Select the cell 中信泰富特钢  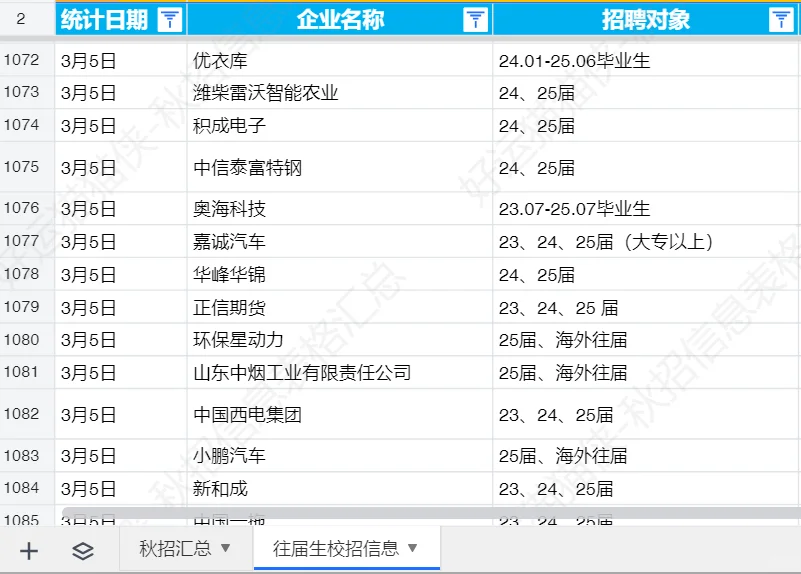340,167
